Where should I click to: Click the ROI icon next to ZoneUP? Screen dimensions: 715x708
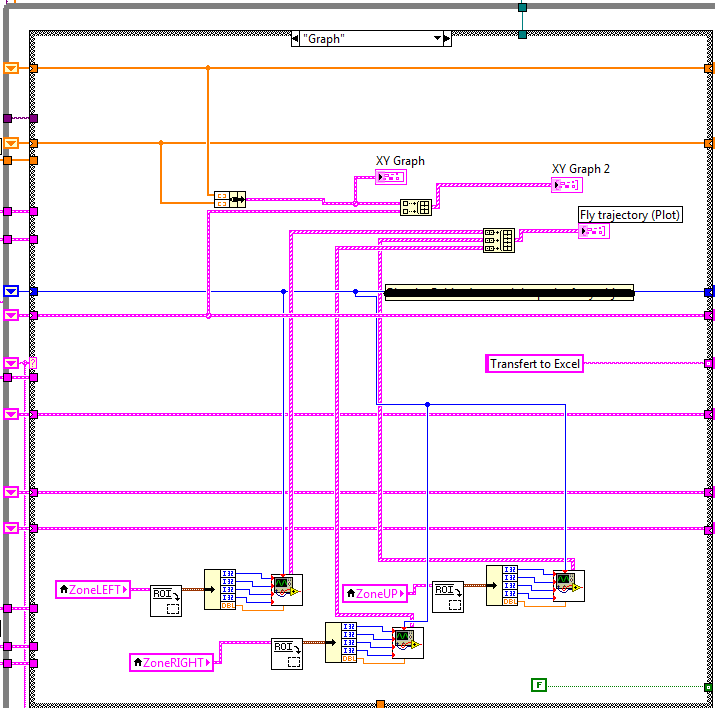448,597
